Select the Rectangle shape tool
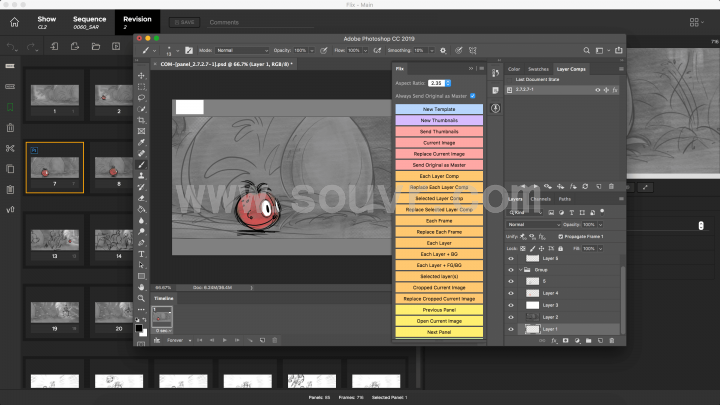Image resolution: width=720 pixels, height=405 pixels. (x=141, y=276)
